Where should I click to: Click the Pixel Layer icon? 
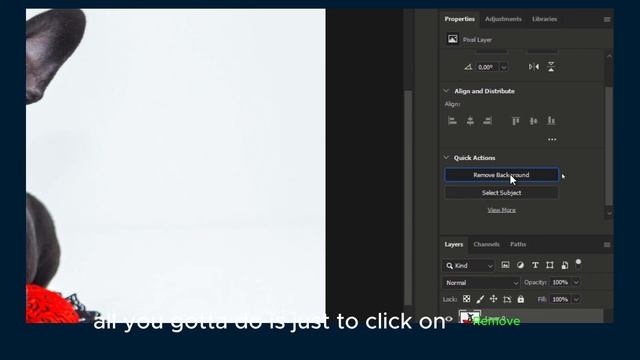[x=453, y=39]
